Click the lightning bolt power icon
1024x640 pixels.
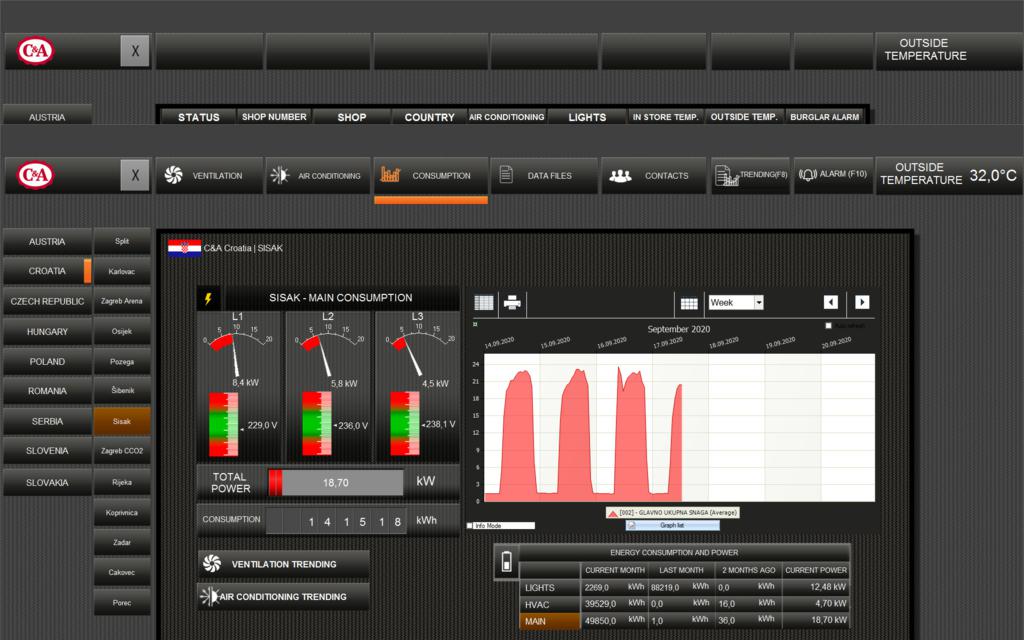click(x=208, y=298)
